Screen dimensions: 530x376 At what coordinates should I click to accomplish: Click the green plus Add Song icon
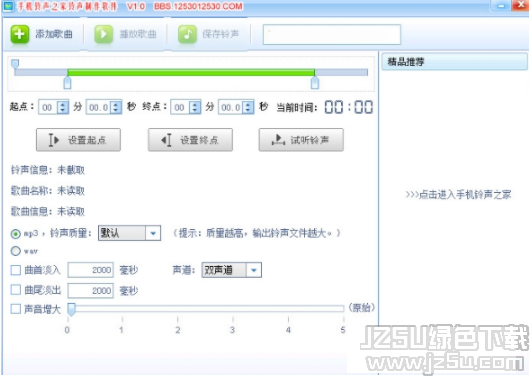(19, 34)
